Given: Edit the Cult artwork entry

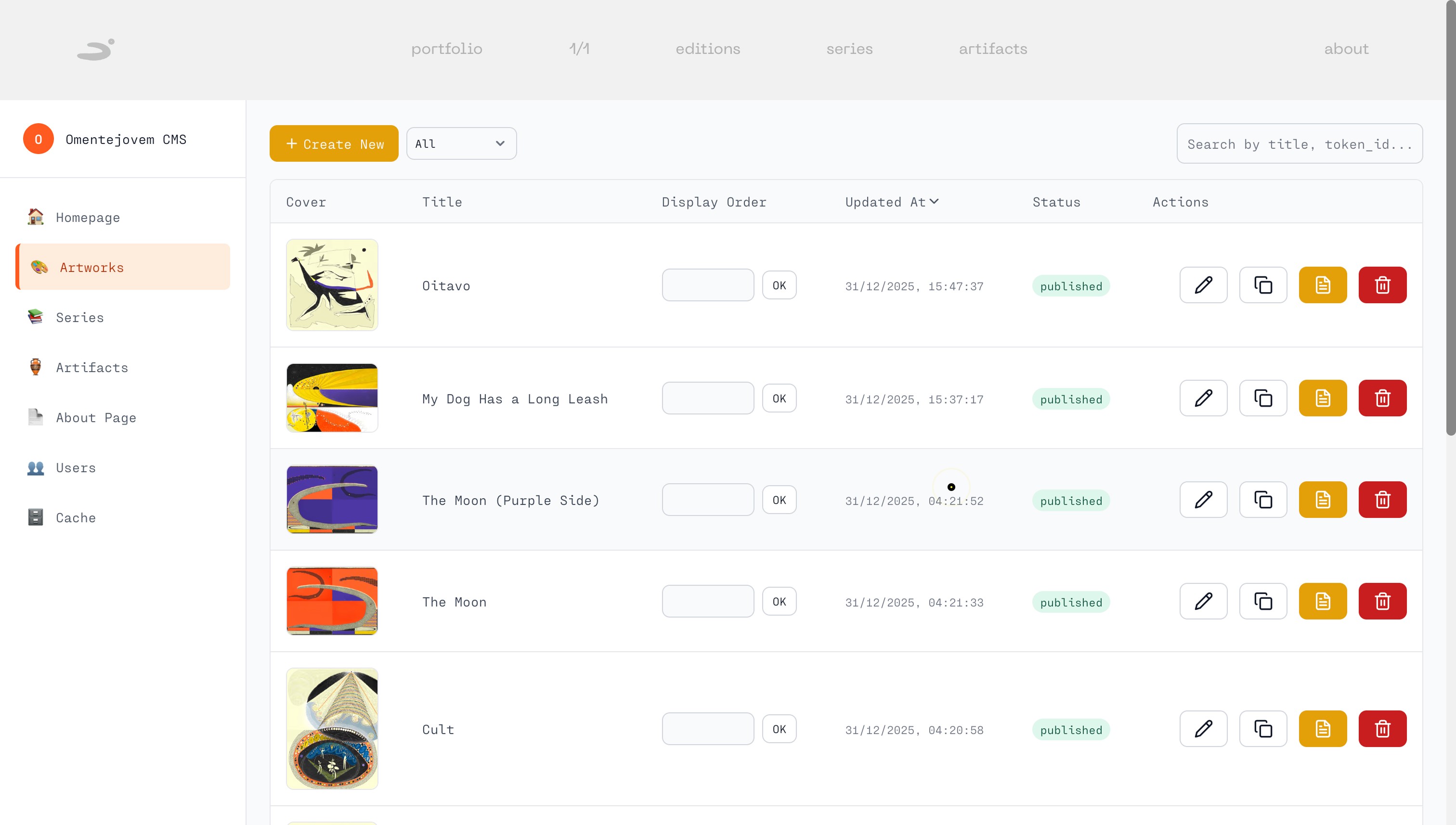Looking at the screenshot, I should coord(1203,729).
